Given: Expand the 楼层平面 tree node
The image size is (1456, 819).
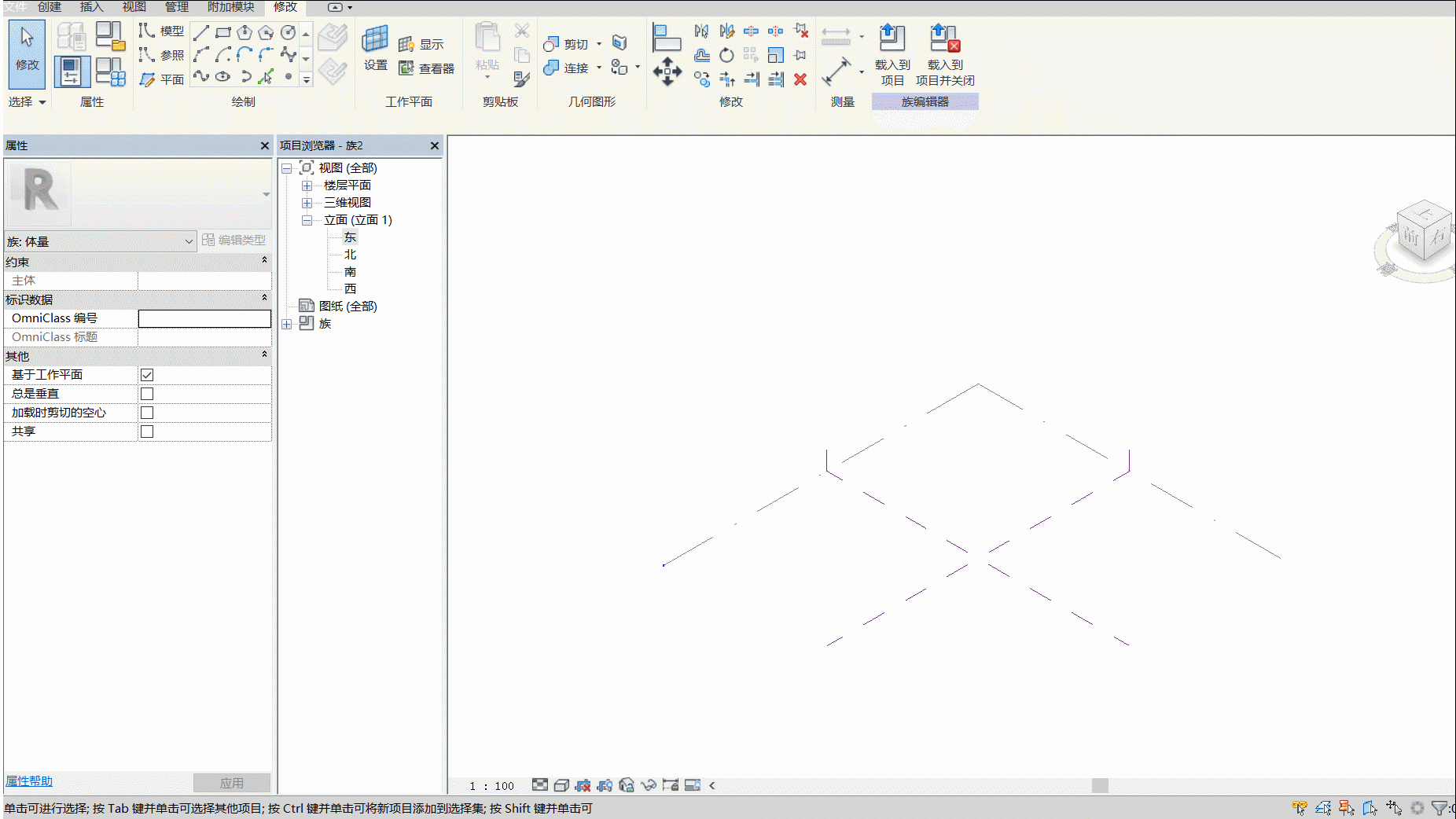Looking at the screenshot, I should pyautogui.click(x=307, y=185).
